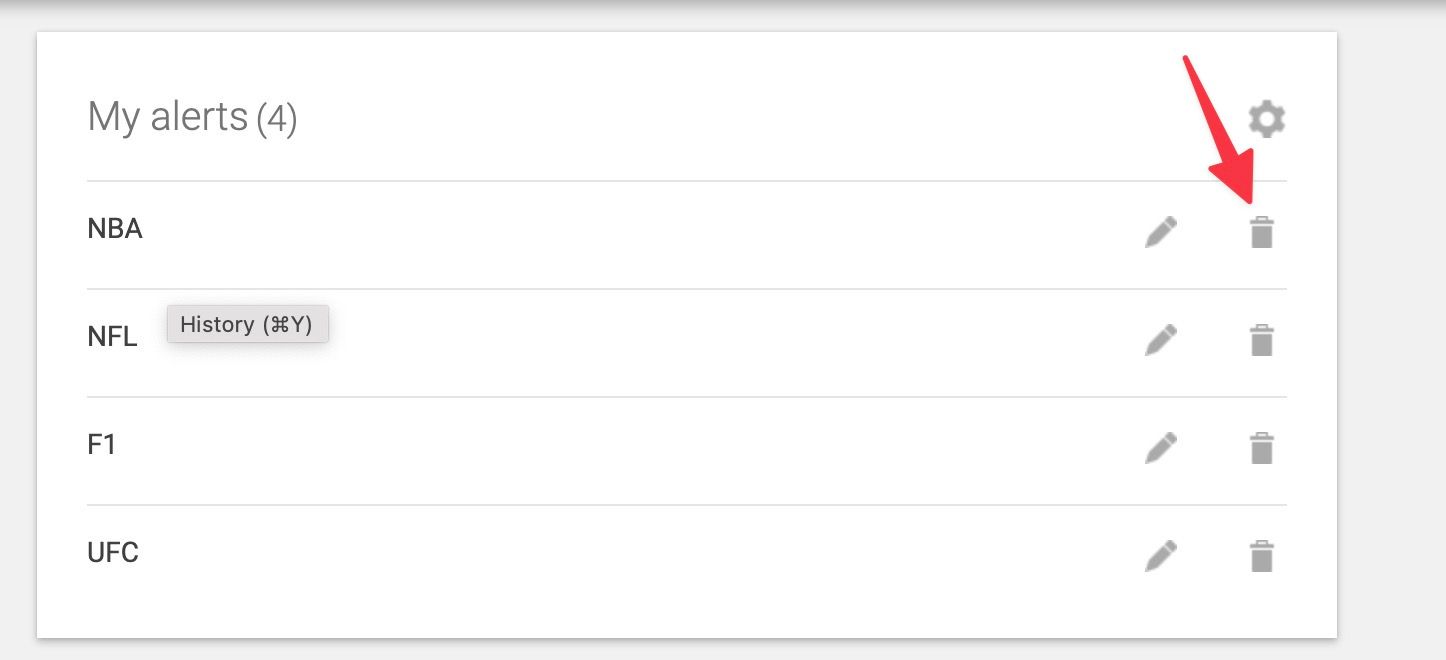Select the NBA alert name

(x=116, y=228)
